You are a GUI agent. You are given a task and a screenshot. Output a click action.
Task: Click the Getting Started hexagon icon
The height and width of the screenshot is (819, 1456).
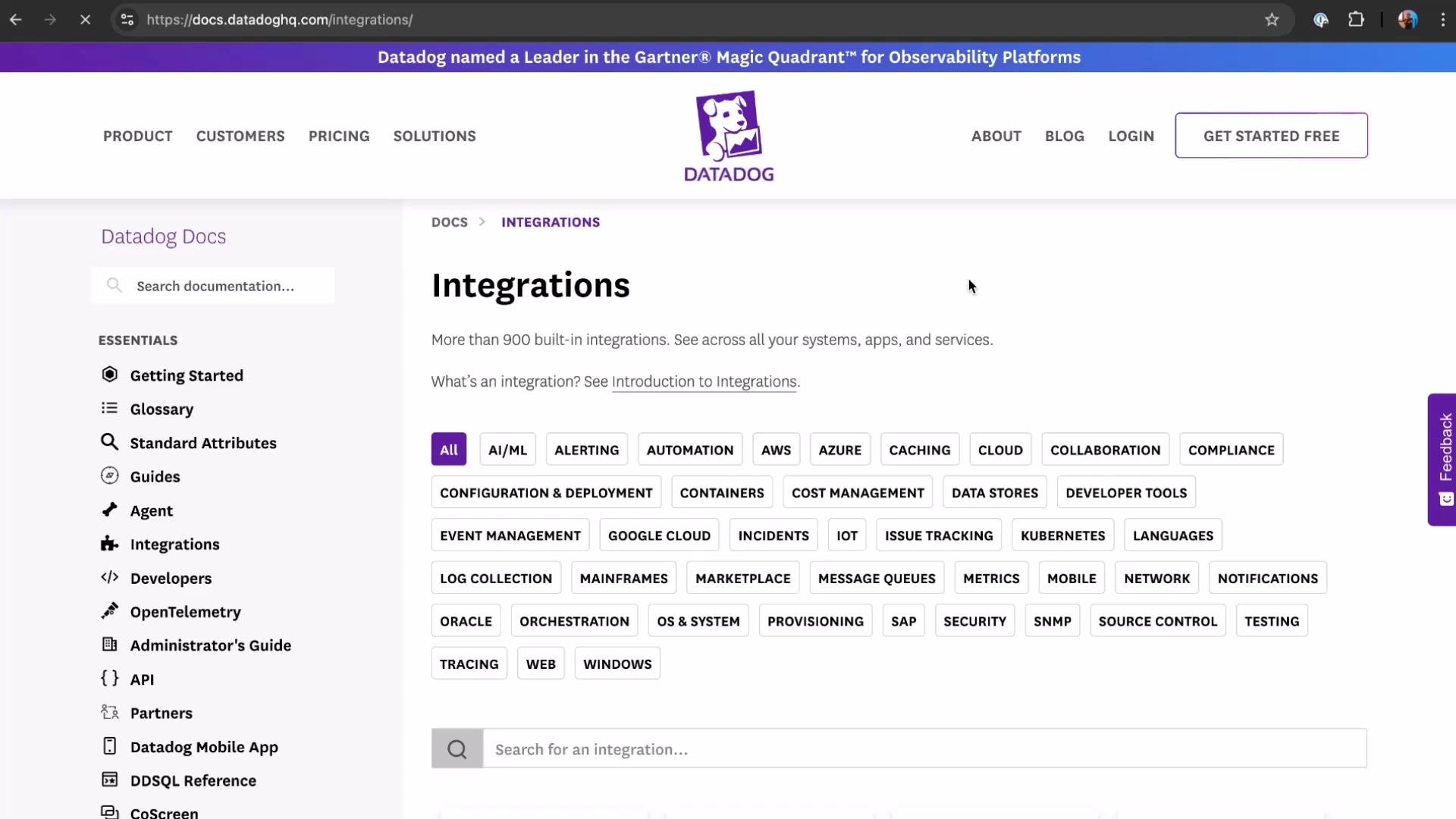click(109, 375)
